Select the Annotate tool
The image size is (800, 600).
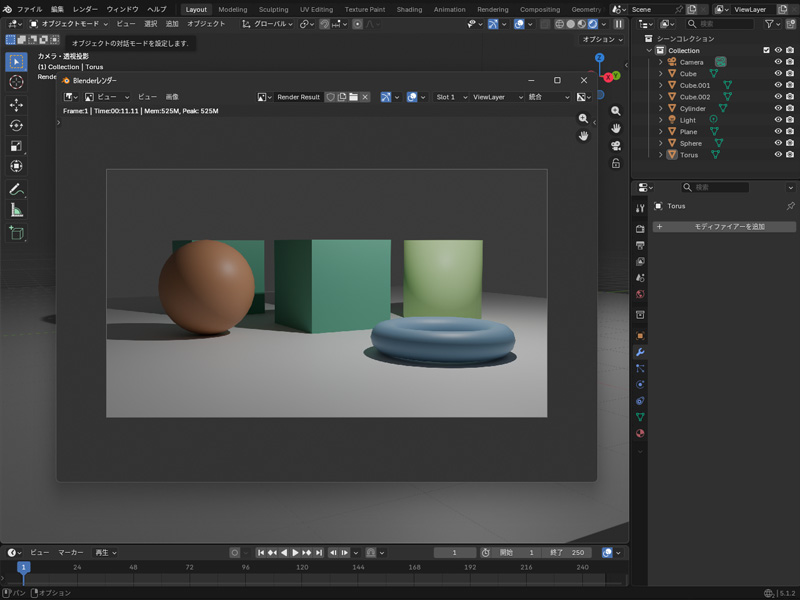[x=16, y=189]
